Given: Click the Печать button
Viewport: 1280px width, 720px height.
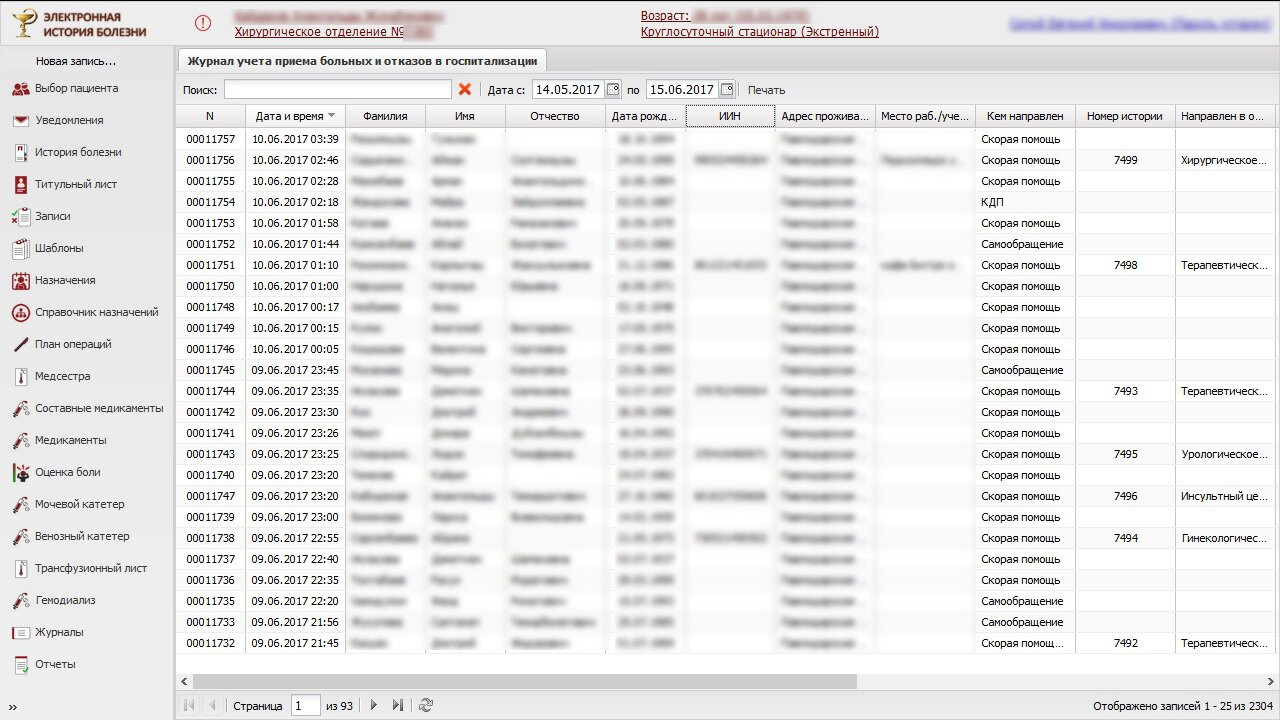Looking at the screenshot, I should [x=766, y=90].
